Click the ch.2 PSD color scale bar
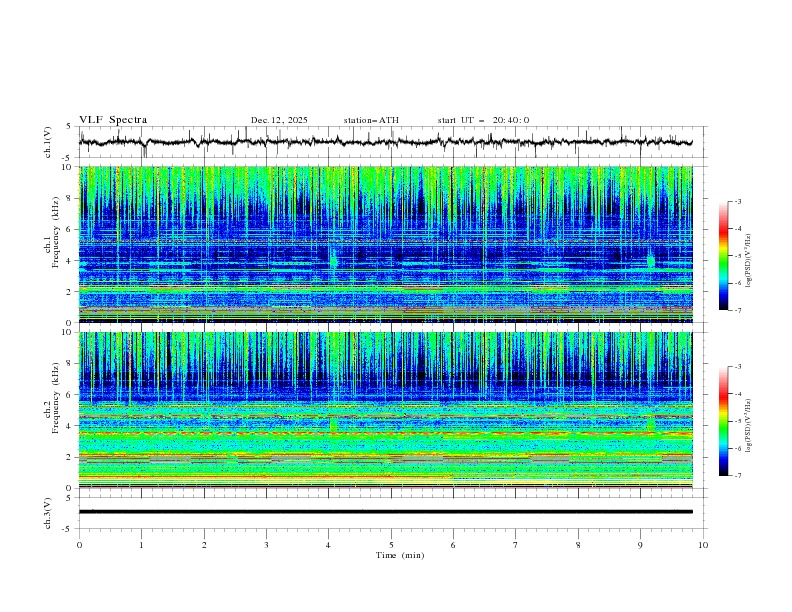 [x=723, y=421]
